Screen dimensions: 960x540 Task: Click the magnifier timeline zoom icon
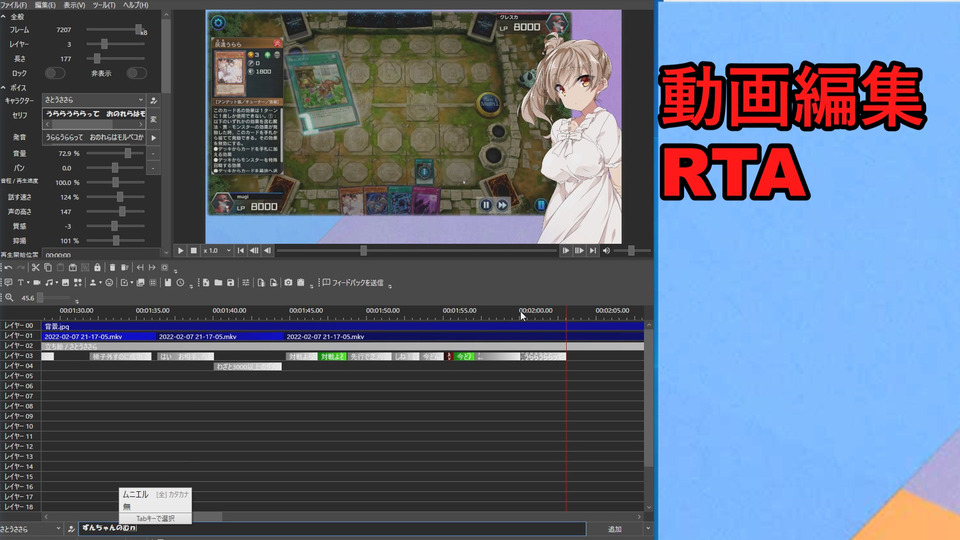[9, 298]
